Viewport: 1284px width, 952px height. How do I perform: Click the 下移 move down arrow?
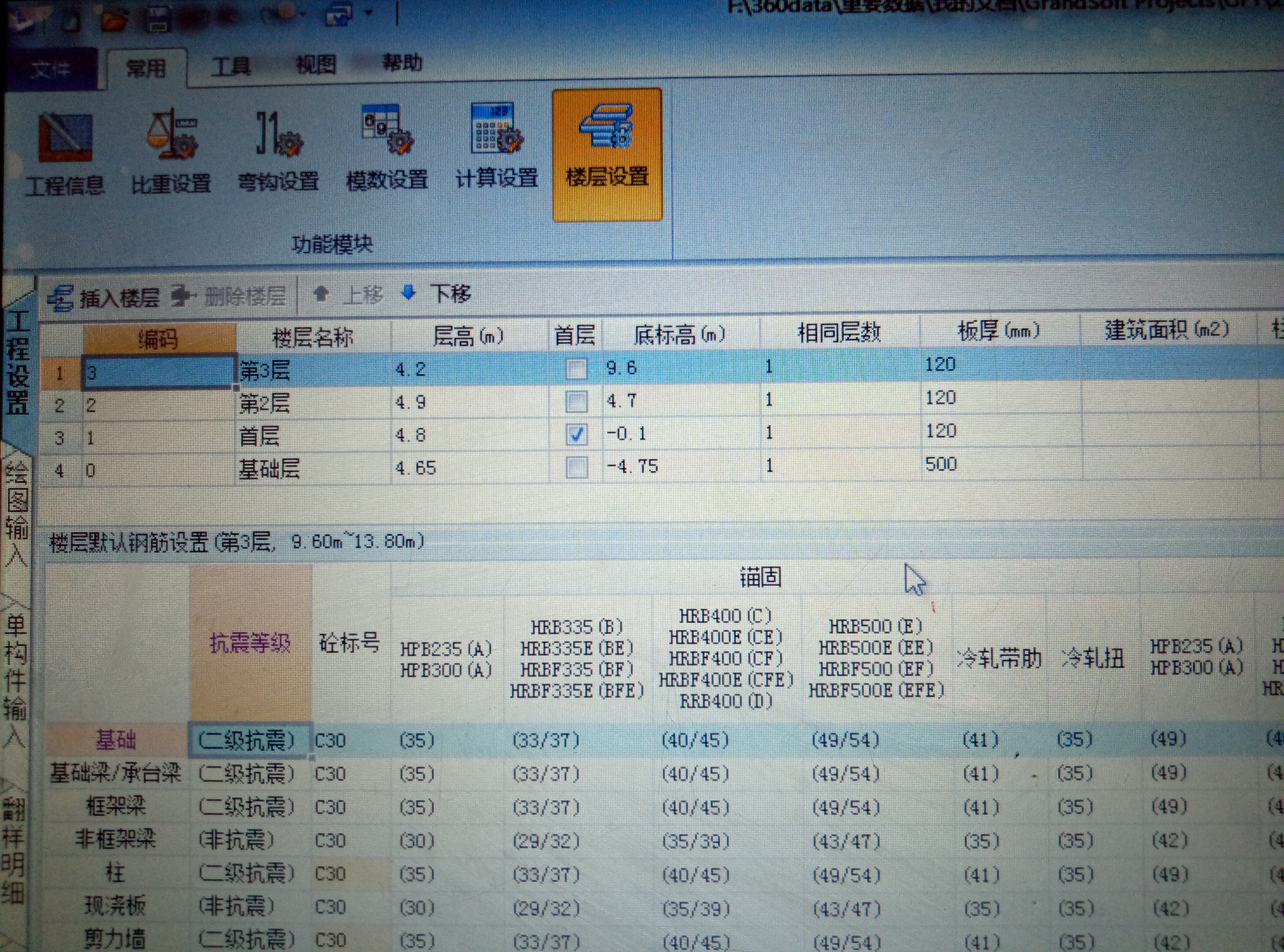click(436, 294)
